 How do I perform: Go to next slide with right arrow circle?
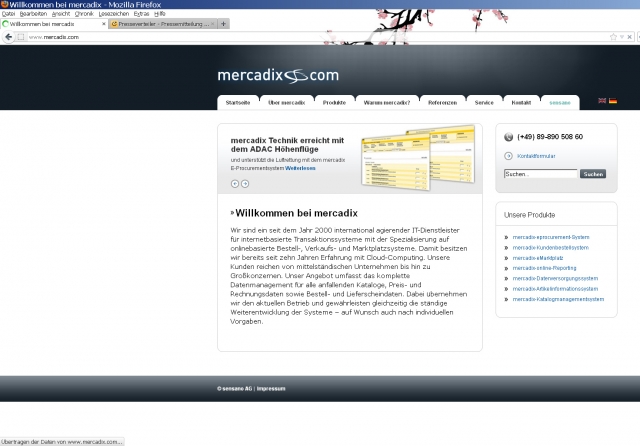pos(245,184)
